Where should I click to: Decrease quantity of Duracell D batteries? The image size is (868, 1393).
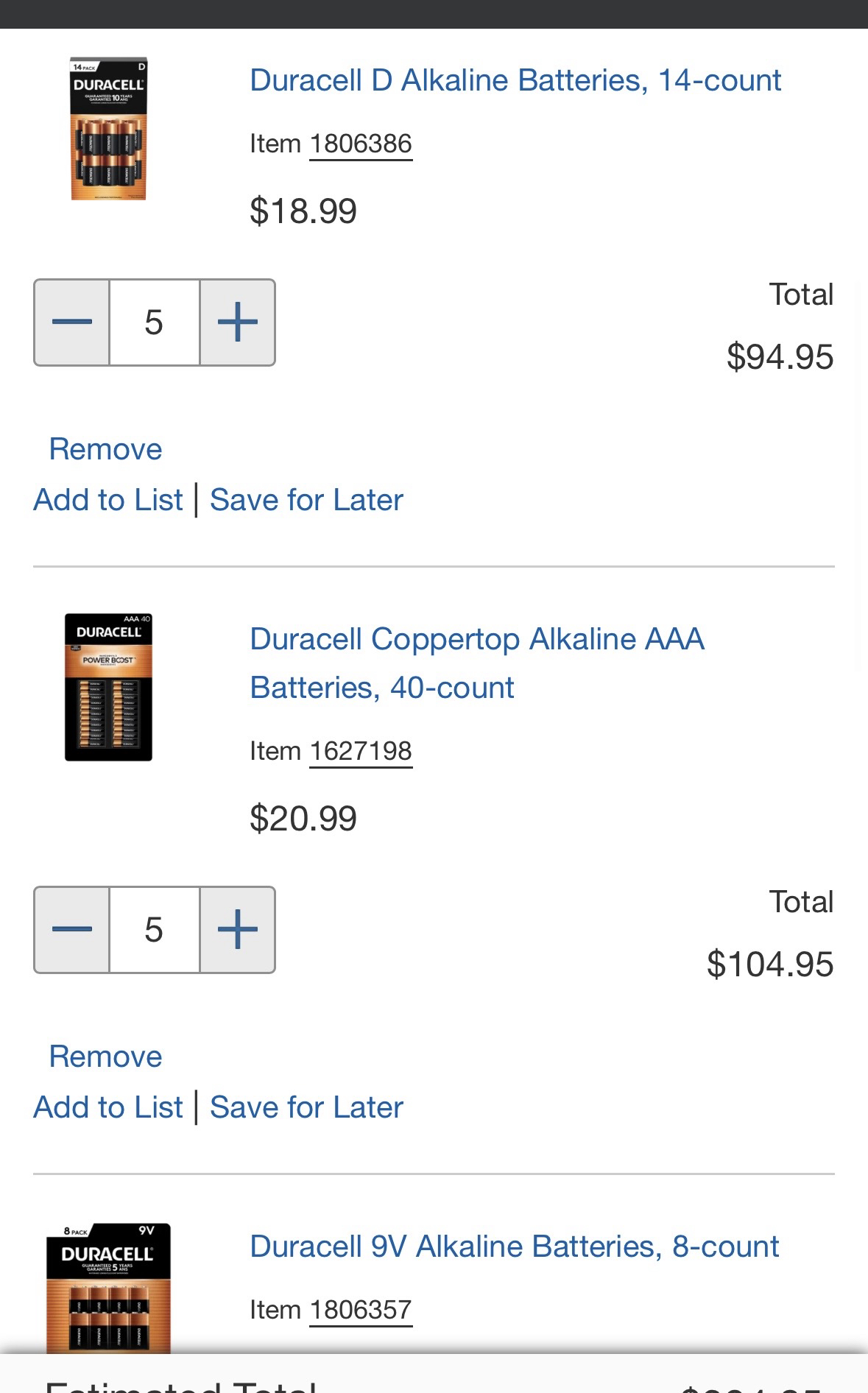point(72,322)
